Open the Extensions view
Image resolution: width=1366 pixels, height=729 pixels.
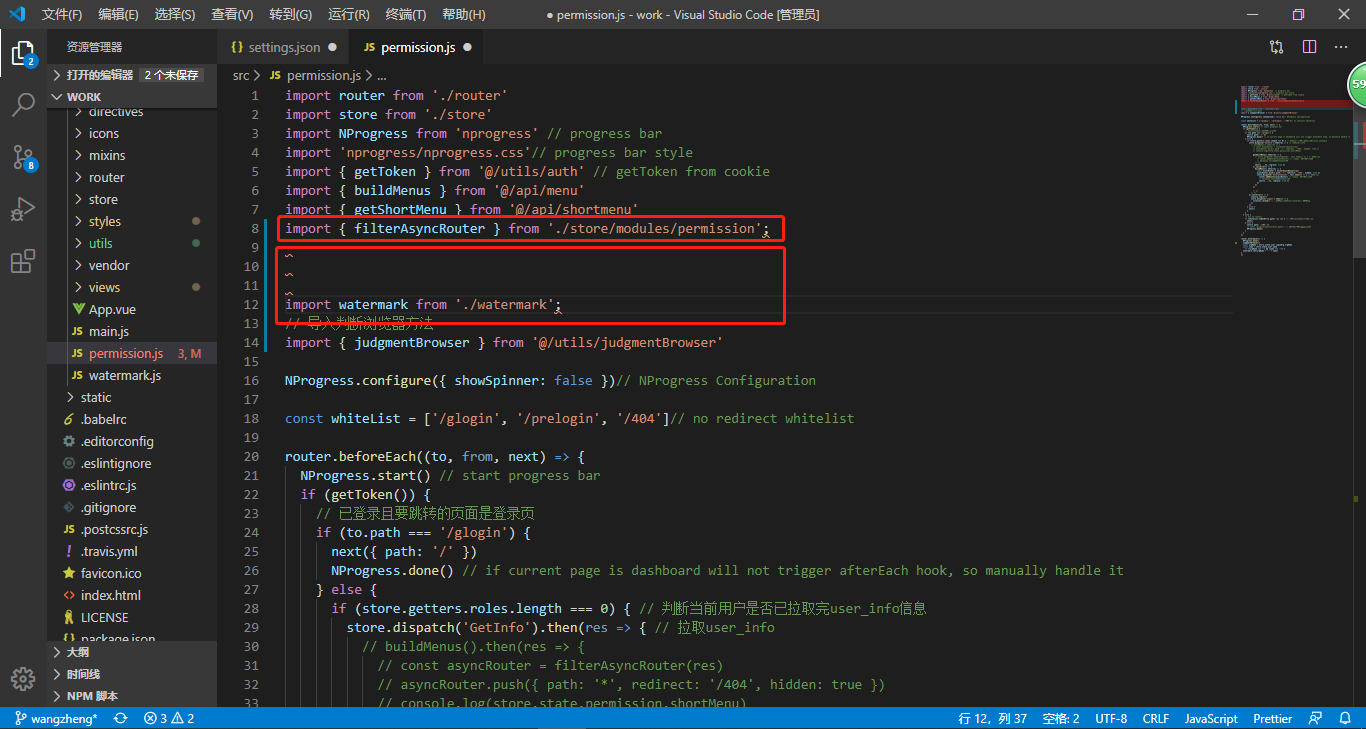coord(23,262)
